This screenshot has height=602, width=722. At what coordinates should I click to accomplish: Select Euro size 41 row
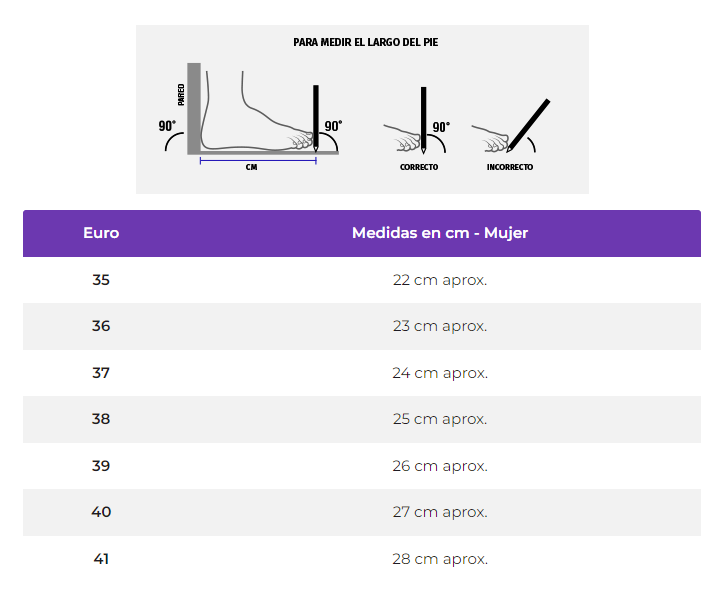pos(362,559)
